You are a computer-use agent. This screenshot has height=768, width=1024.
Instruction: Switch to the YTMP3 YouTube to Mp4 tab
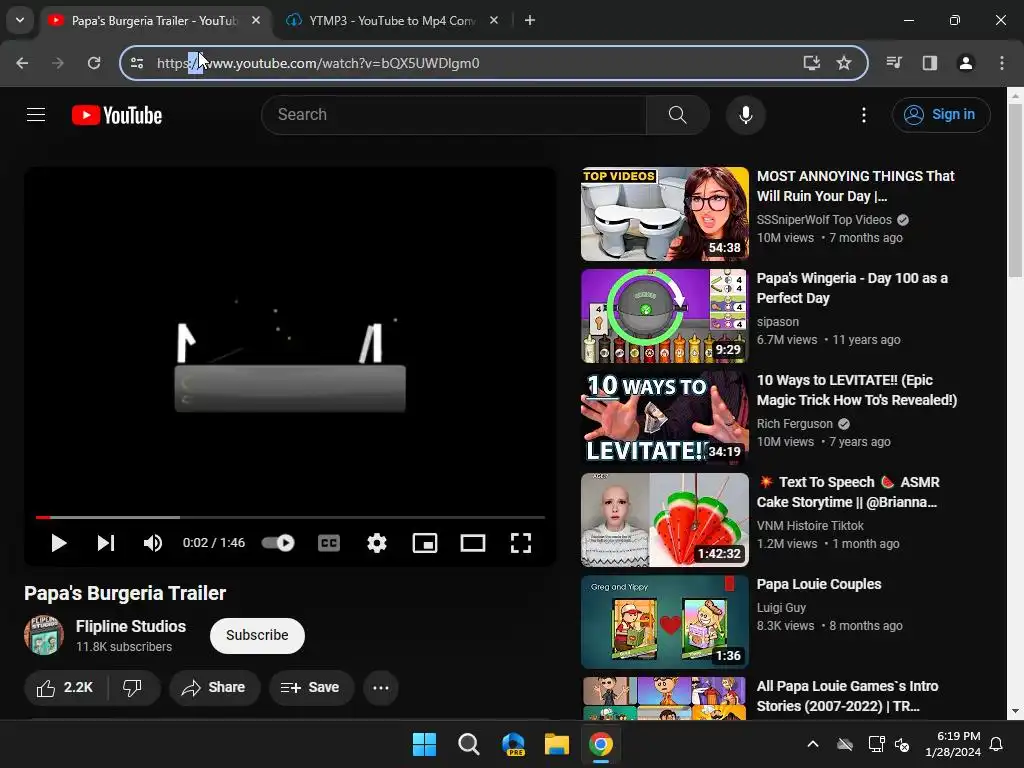[x=391, y=20]
